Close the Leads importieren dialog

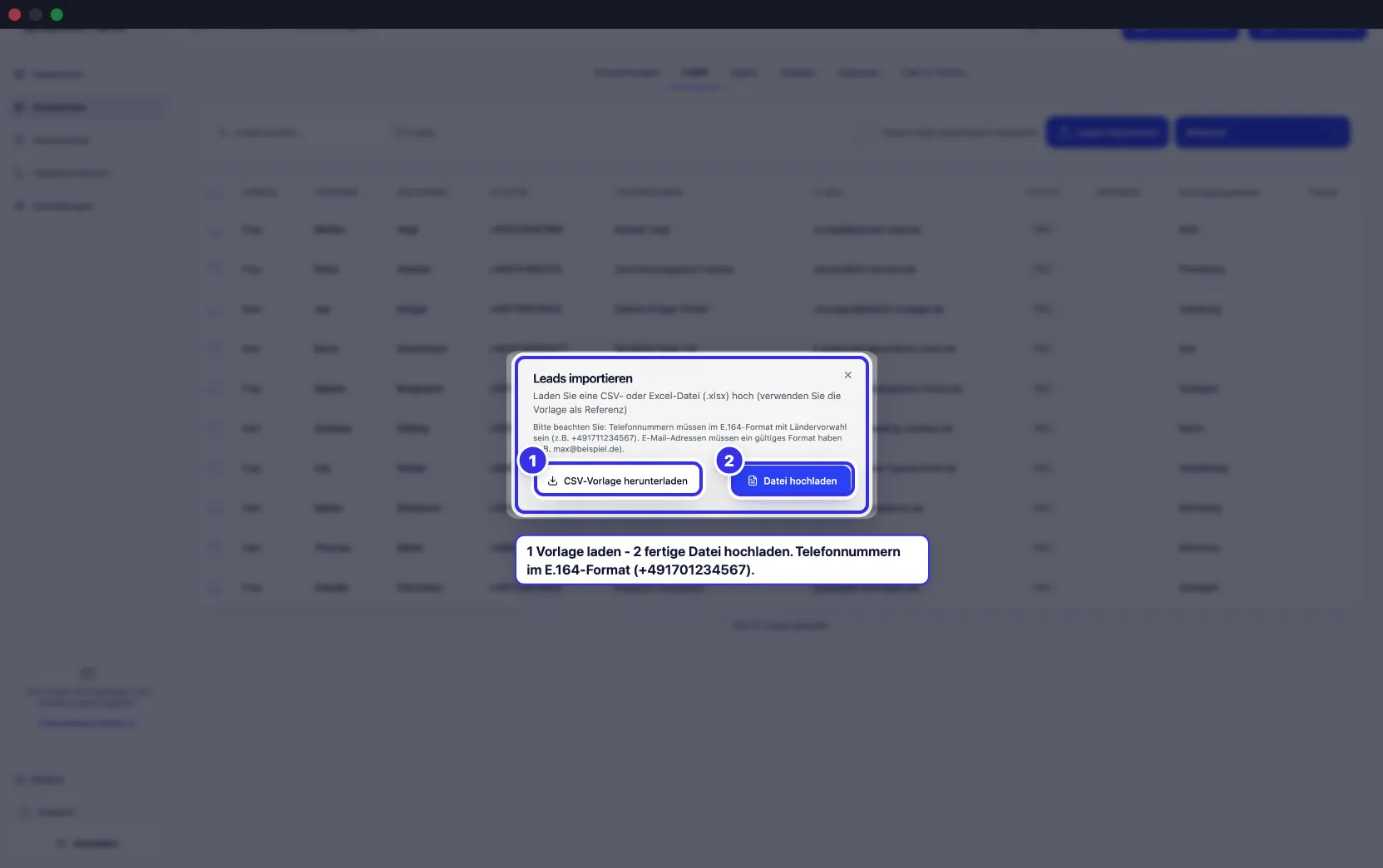click(847, 375)
